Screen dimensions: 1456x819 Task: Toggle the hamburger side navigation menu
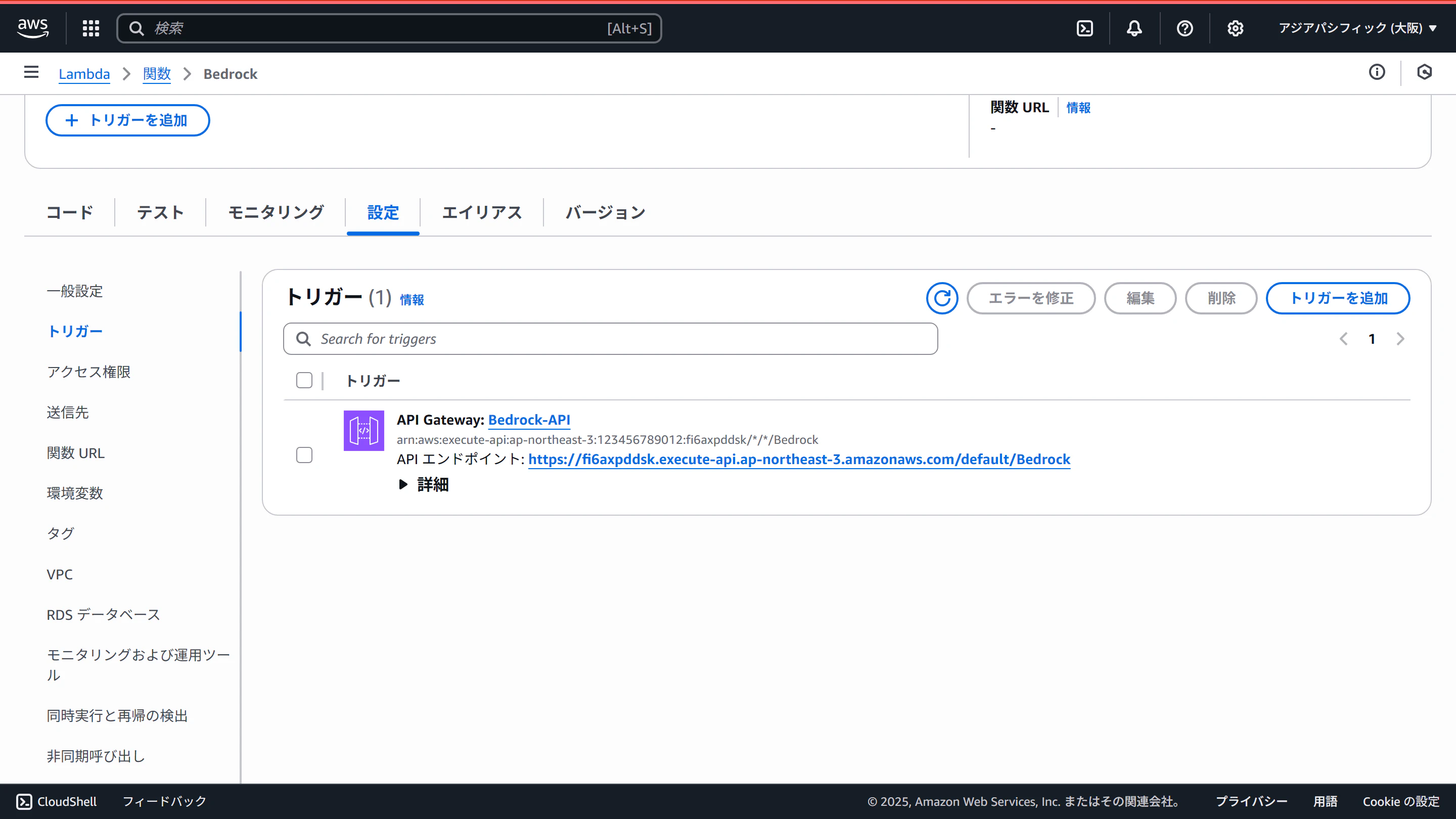[32, 72]
